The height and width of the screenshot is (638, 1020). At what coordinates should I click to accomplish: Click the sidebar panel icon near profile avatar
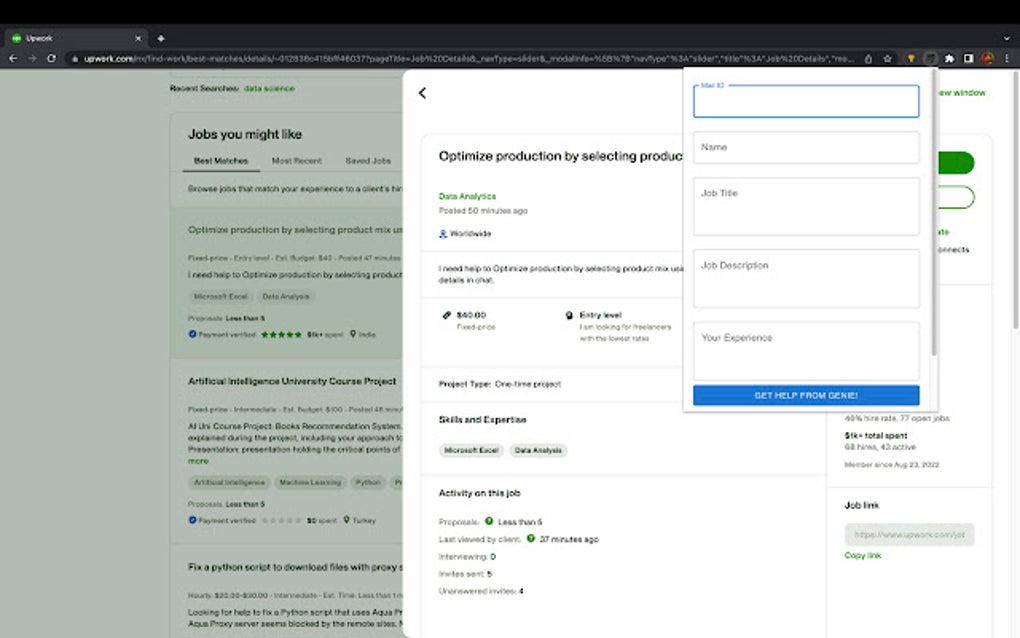969,59
